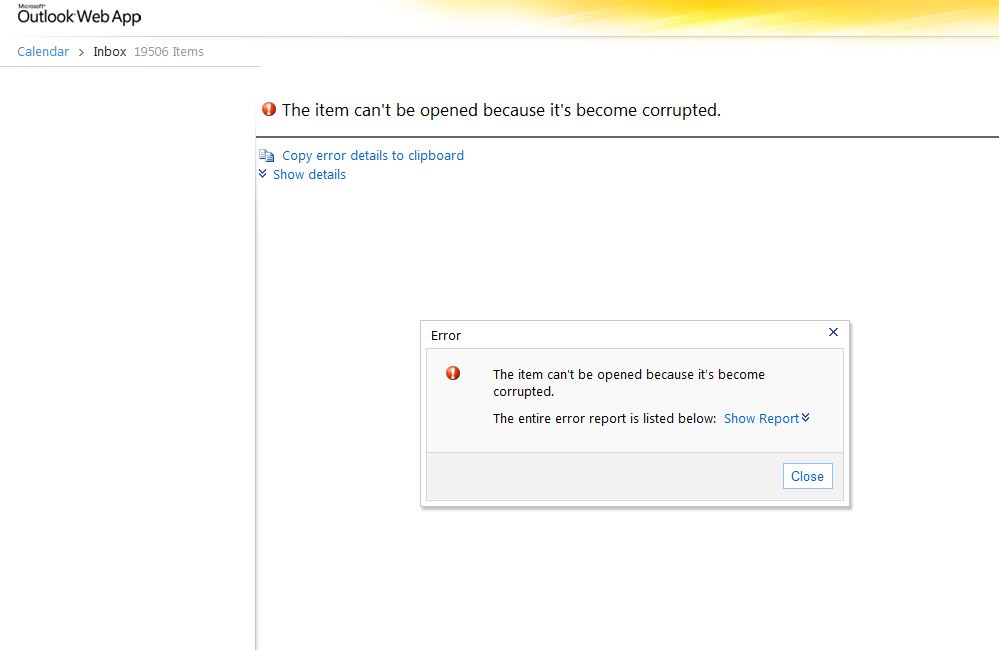Go to Calendar in the breadcrumb

[43, 52]
